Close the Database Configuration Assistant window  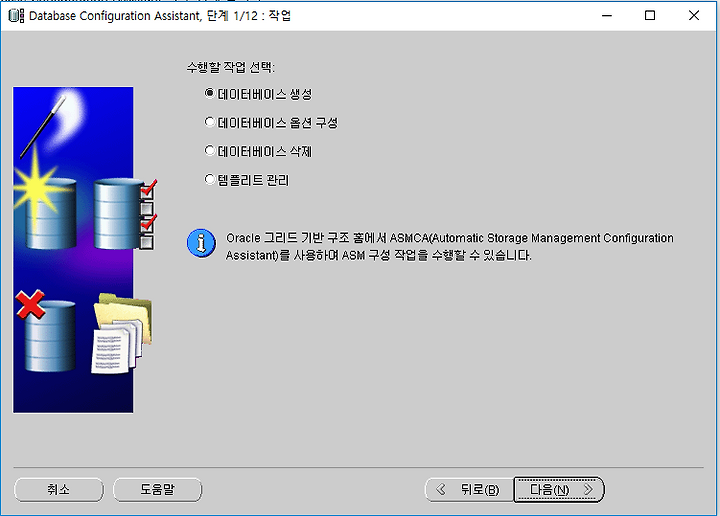click(x=694, y=16)
